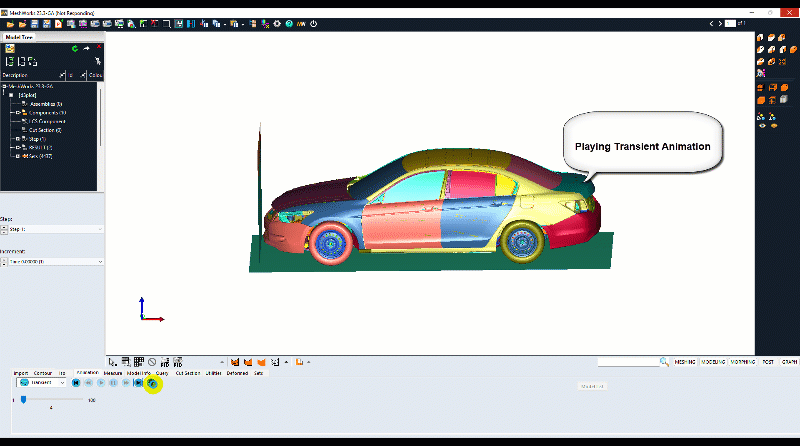
Task: Click the power icon in top toolbar
Action: coord(313,24)
